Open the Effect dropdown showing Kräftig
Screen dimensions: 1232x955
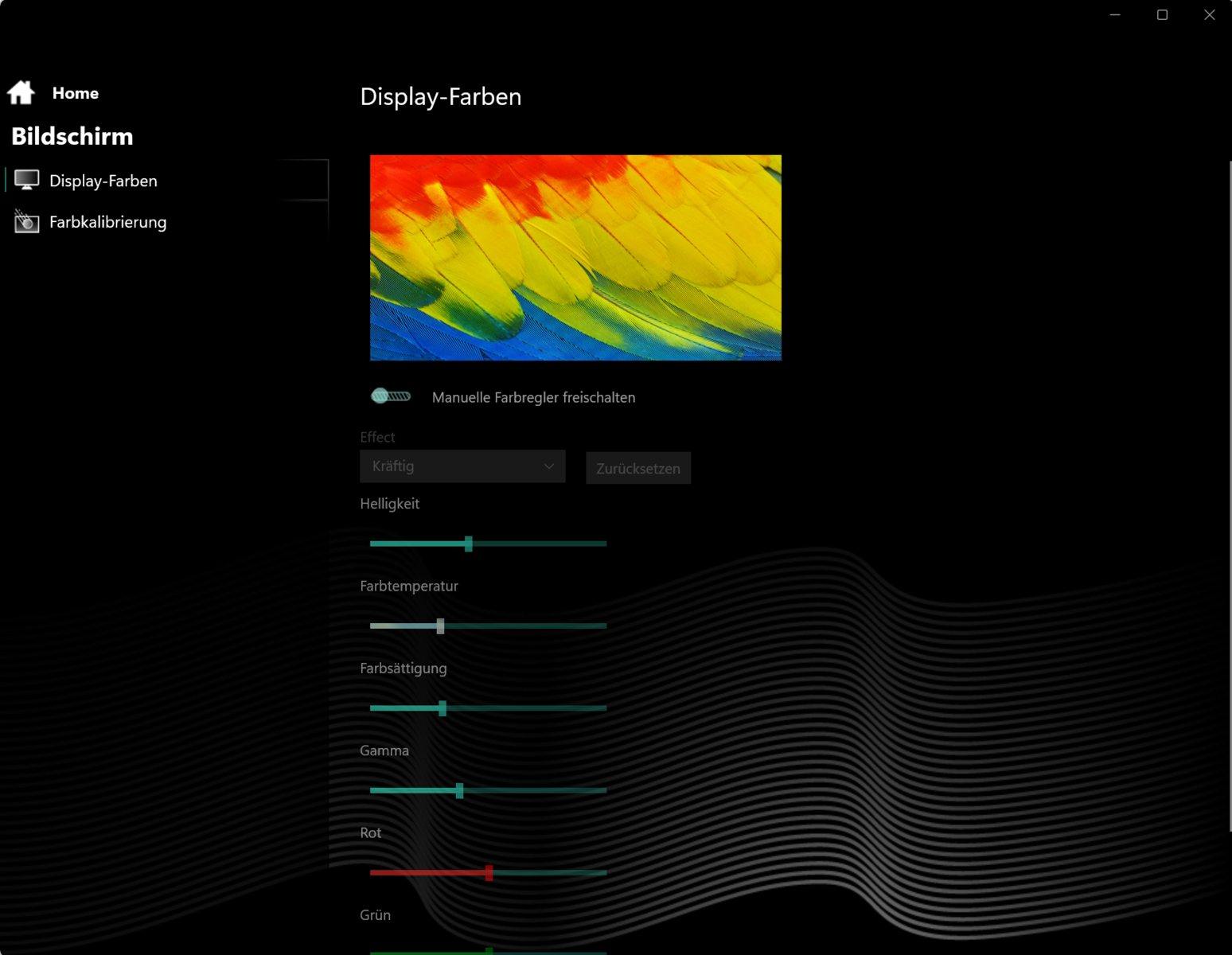click(x=462, y=466)
